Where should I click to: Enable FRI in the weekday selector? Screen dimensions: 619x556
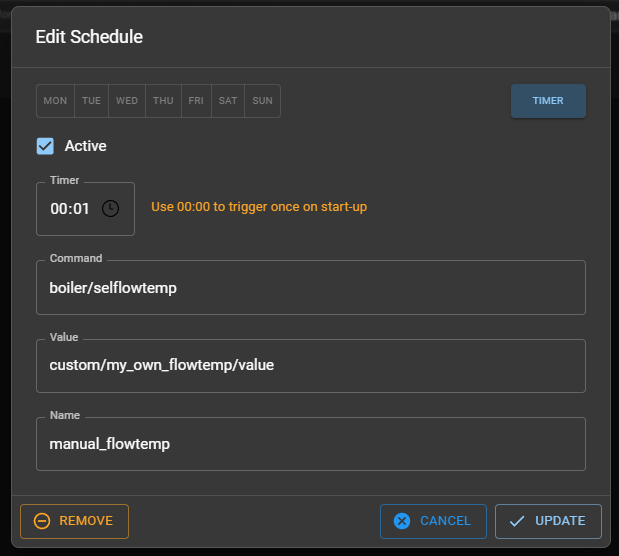(196, 101)
